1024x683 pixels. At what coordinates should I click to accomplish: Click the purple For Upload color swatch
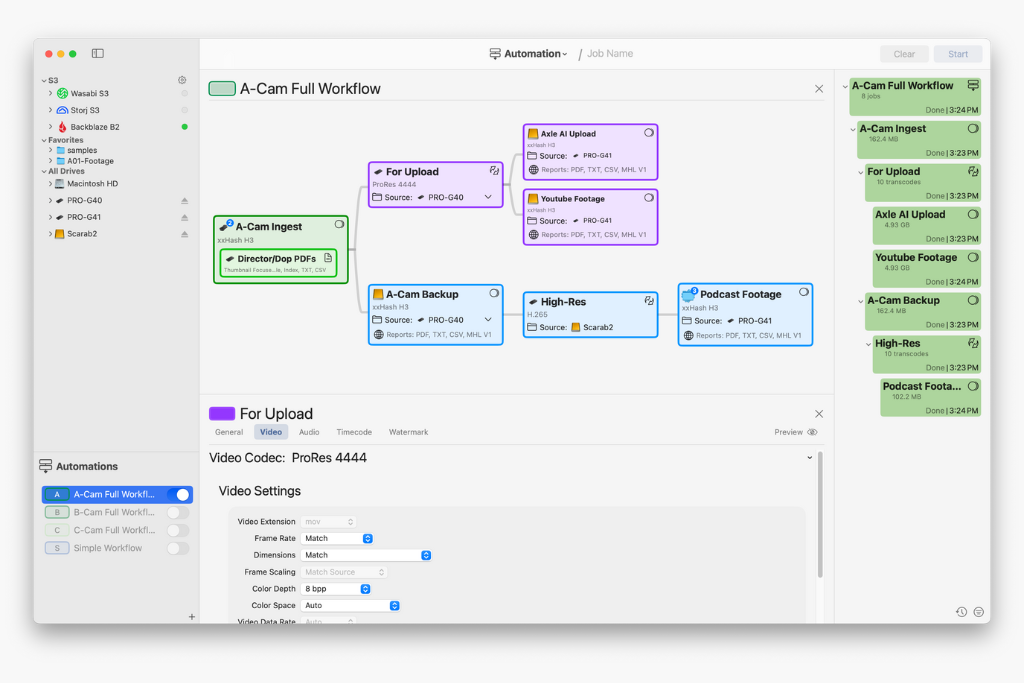click(x=222, y=414)
